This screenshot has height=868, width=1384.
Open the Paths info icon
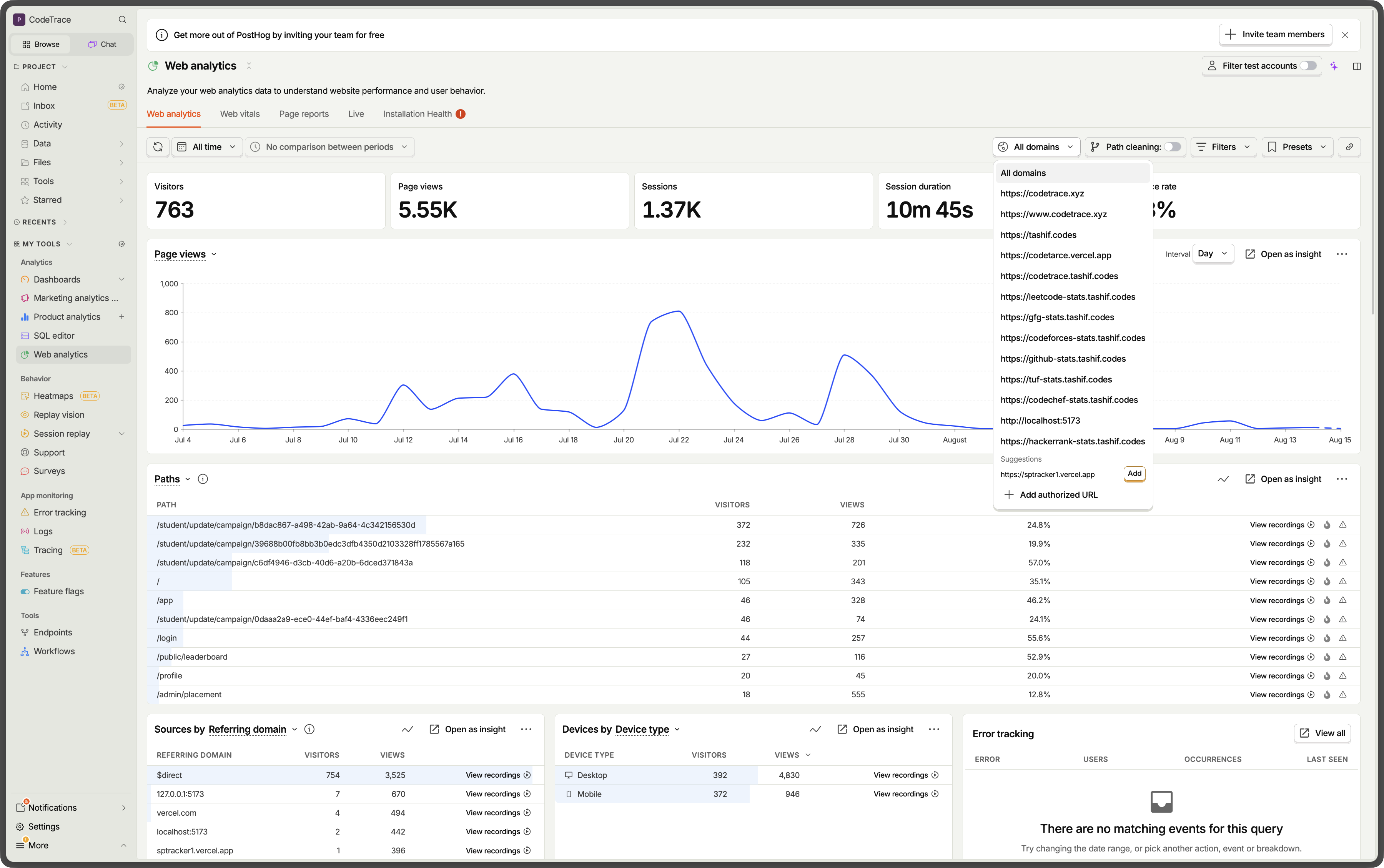point(203,479)
